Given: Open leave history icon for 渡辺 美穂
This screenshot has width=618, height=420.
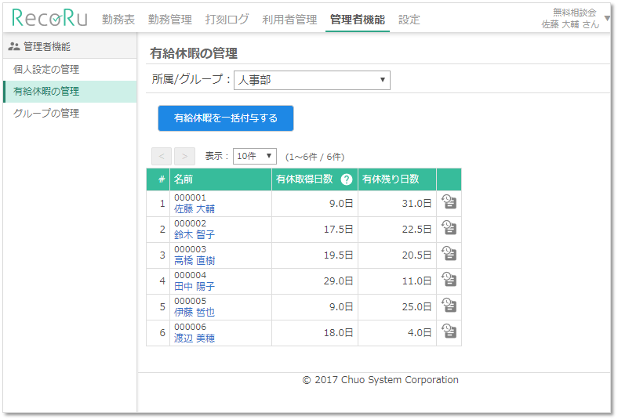Looking at the screenshot, I should click(x=449, y=331).
